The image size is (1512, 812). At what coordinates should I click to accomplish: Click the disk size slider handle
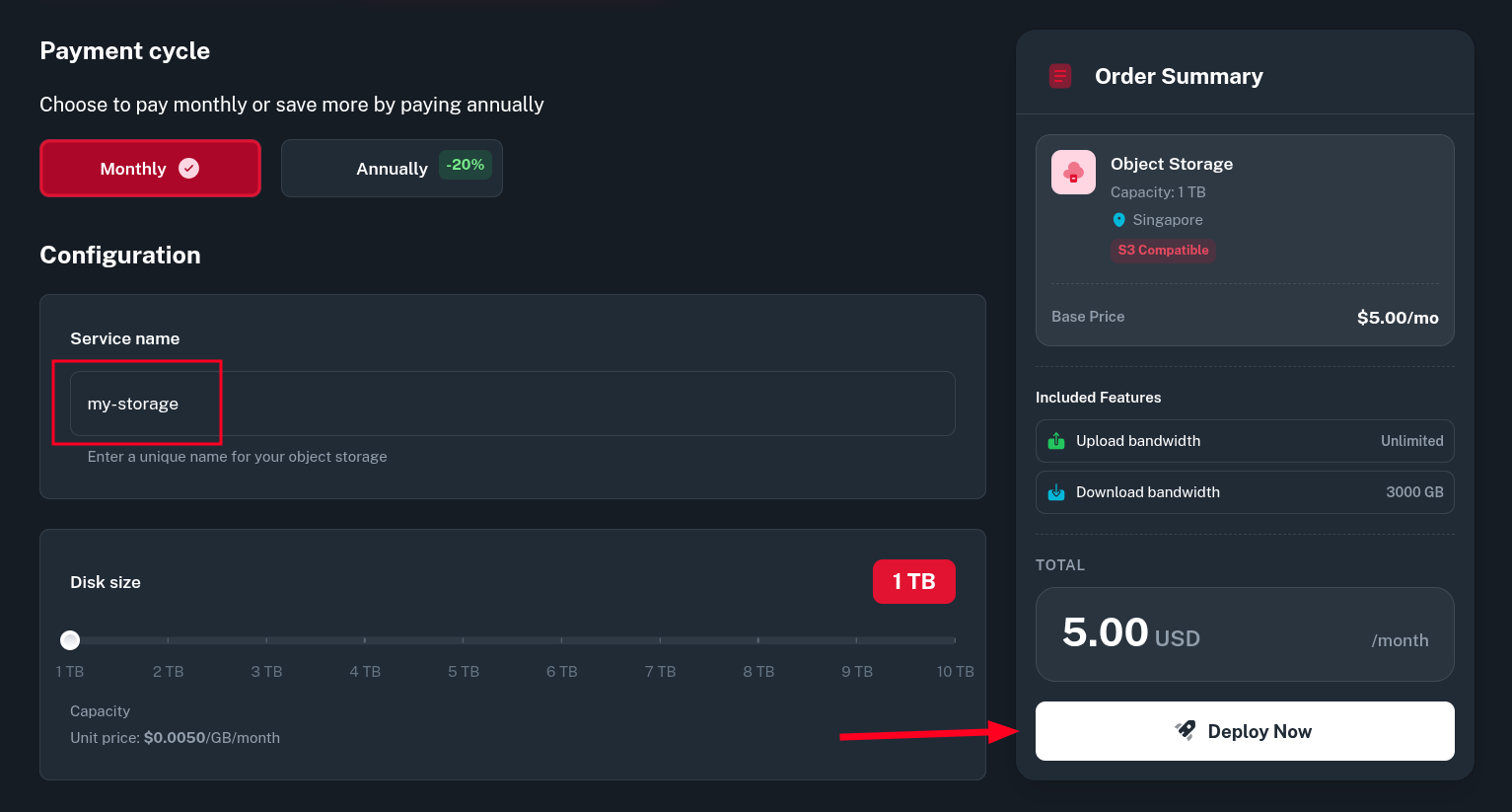[70, 640]
